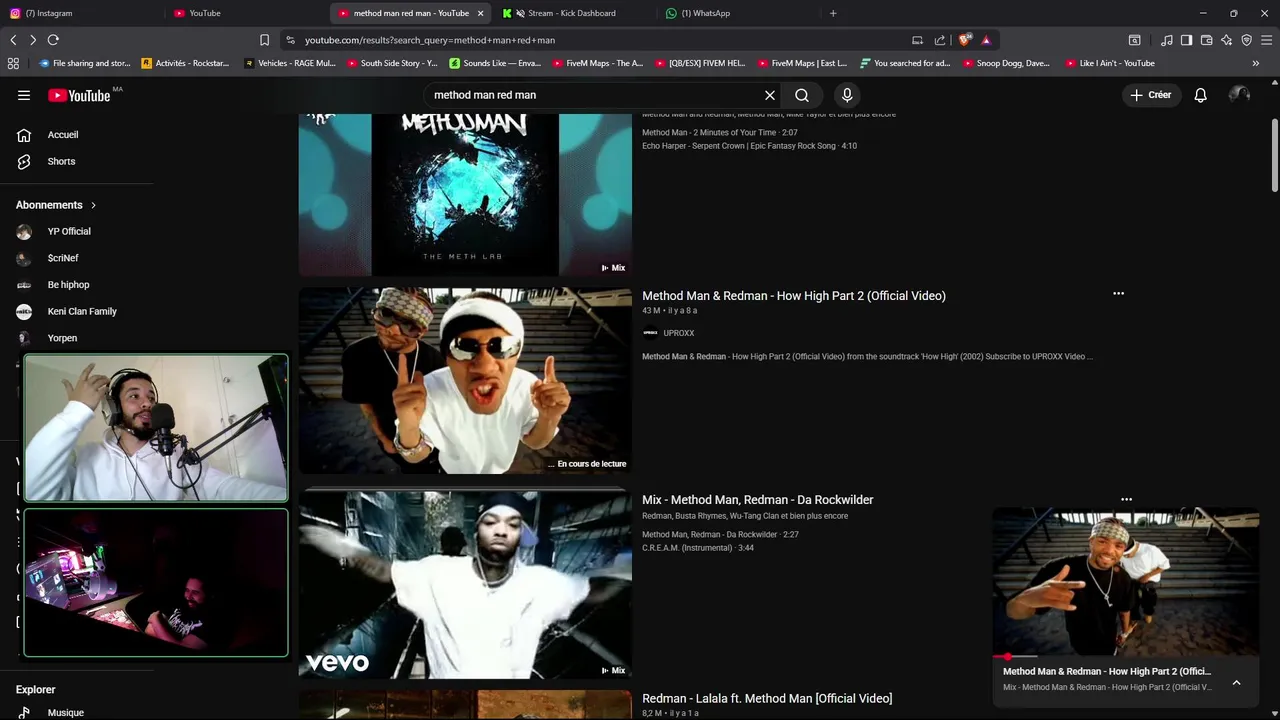This screenshot has width=1280, height=720.
Task: Toggle the browser sidebar panel icon
Action: [x=1186, y=40]
